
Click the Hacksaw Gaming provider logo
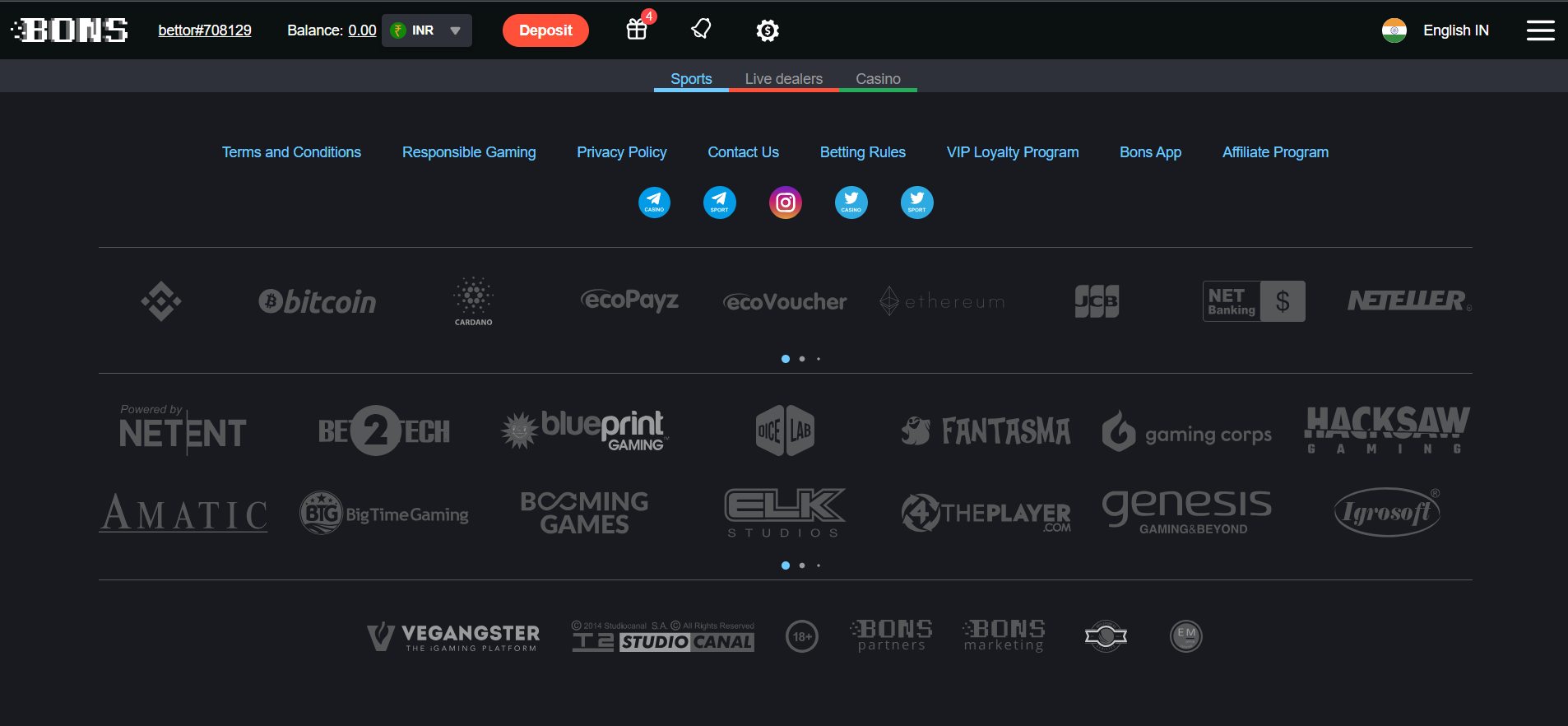tap(1387, 430)
